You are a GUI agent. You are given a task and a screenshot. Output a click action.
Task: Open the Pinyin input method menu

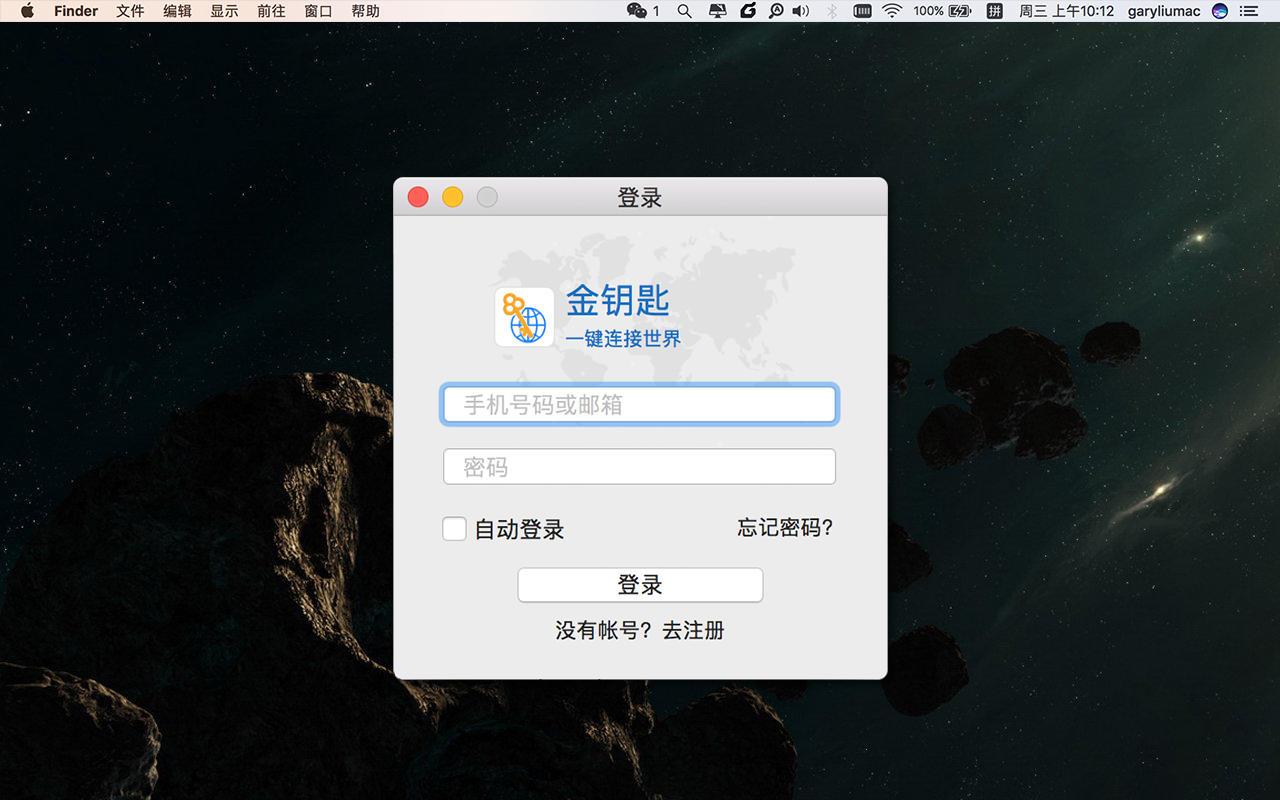pyautogui.click(x=994, y=11)
